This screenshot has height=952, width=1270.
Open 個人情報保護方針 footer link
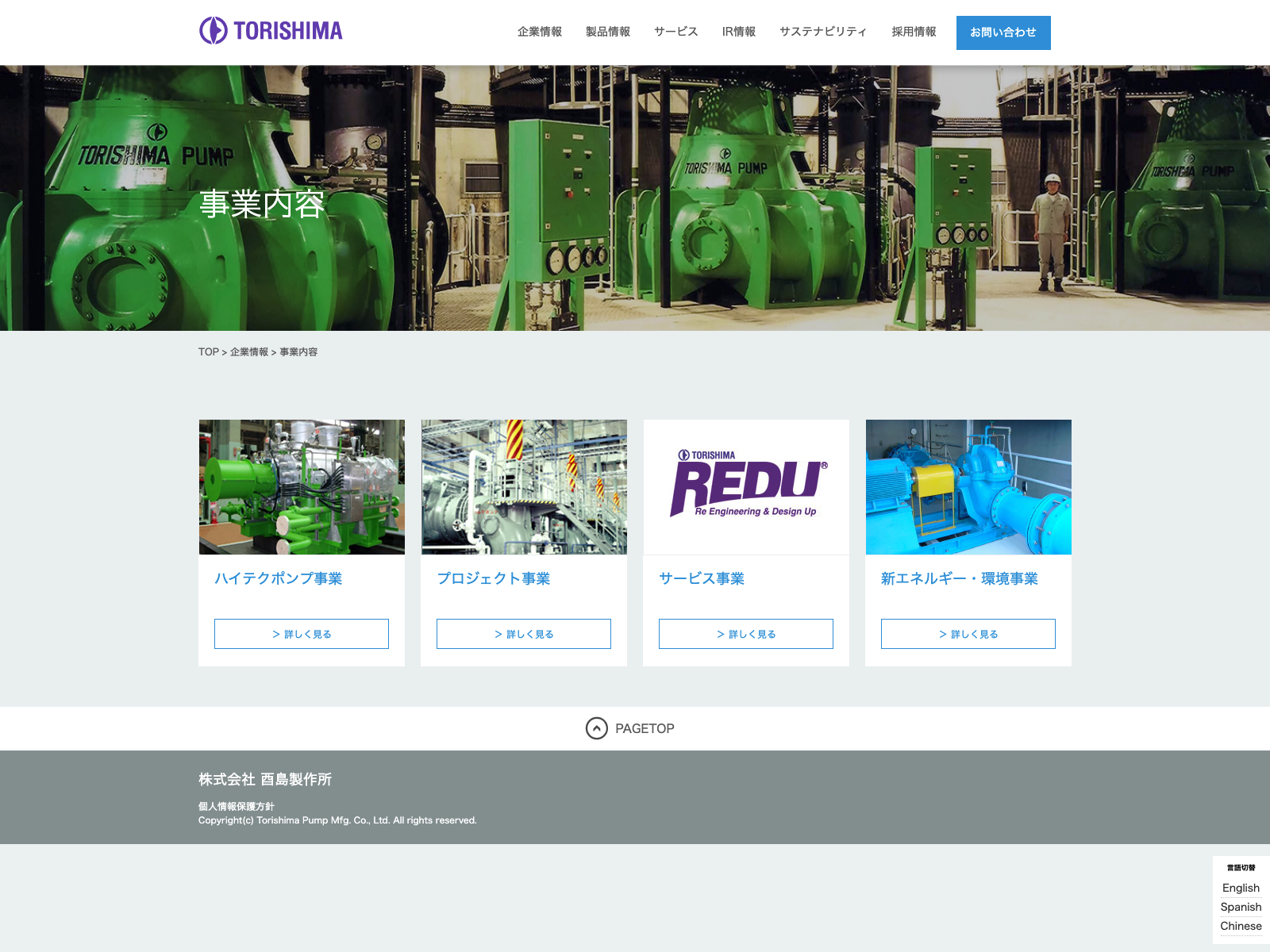tap(236, 806)
